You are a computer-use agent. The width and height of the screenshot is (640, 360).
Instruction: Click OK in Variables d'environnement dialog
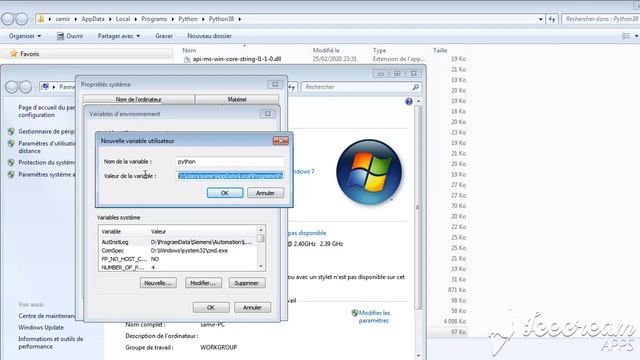pos(211,307)
